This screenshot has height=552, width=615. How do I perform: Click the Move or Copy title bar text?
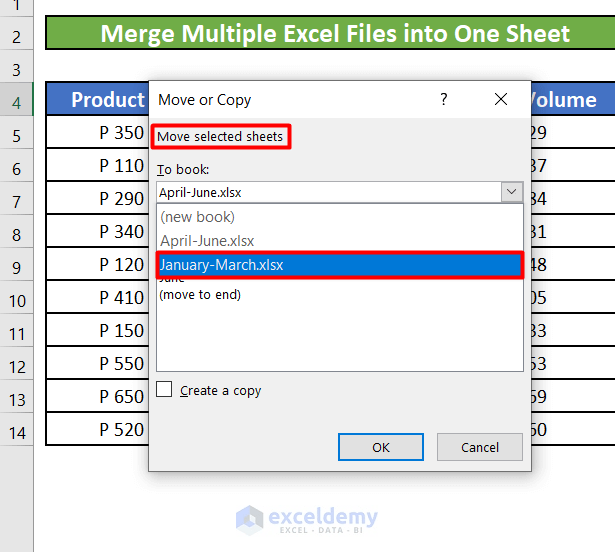tap(204, 100)
